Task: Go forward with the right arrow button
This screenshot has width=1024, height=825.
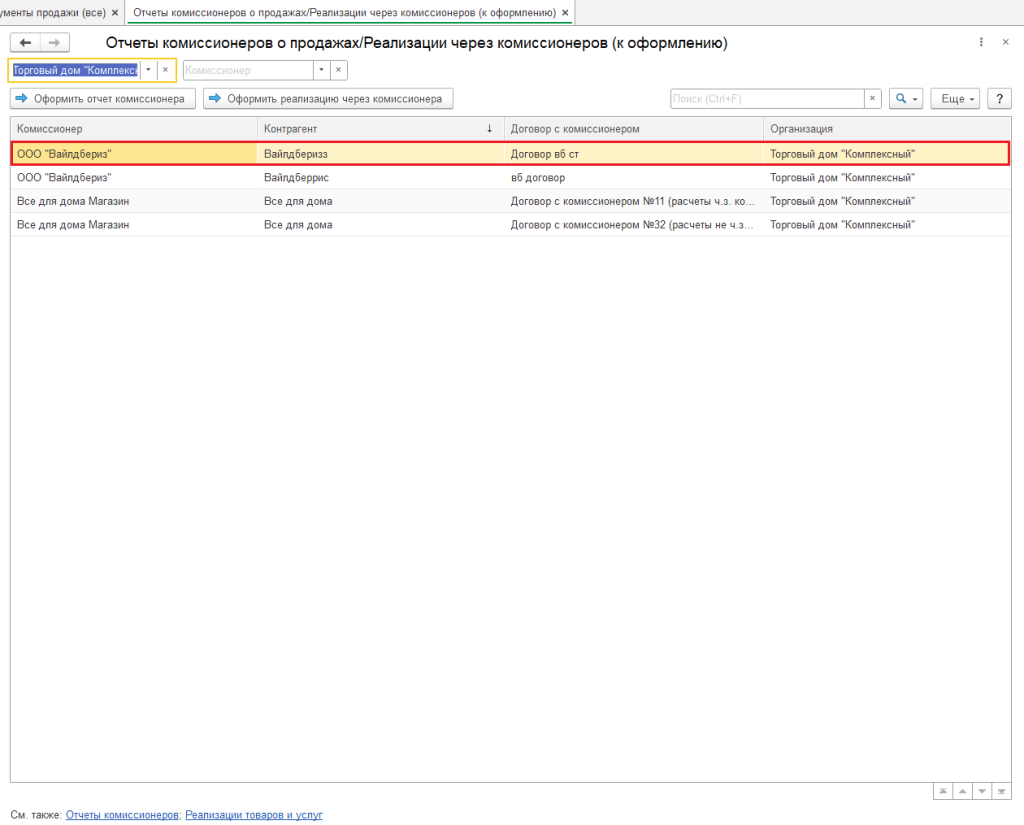Action: [55, 42]
